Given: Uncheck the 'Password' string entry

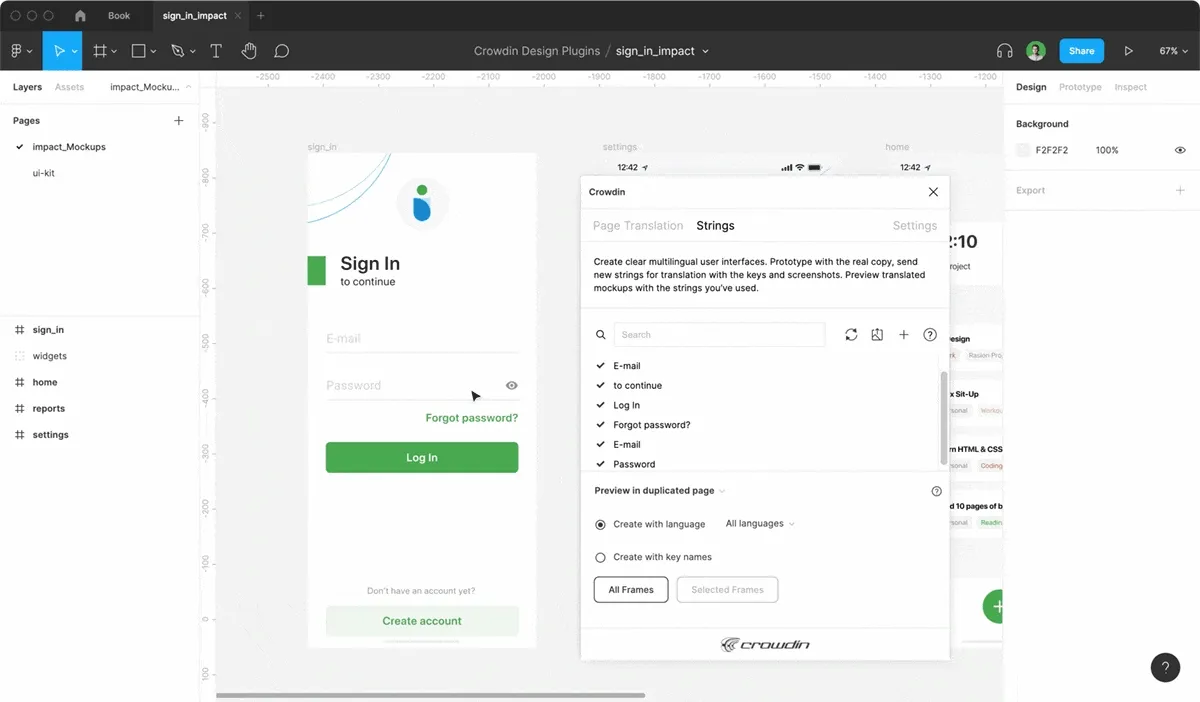Looking at the screenshot, I should [601, 464].
